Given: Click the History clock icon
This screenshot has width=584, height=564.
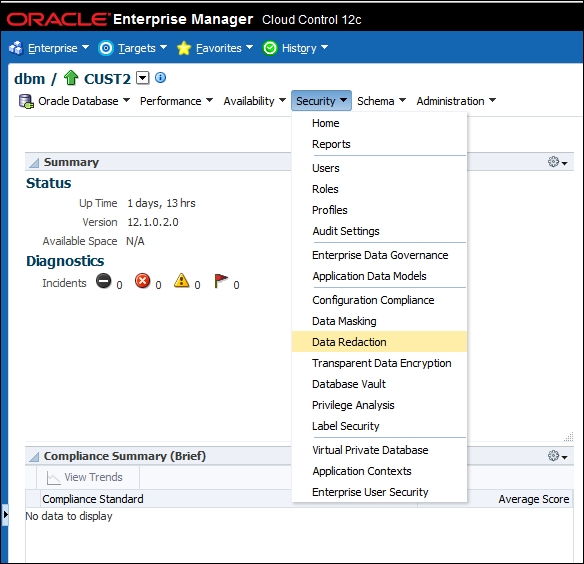Looking at the screenshot, I should (270, 48).
